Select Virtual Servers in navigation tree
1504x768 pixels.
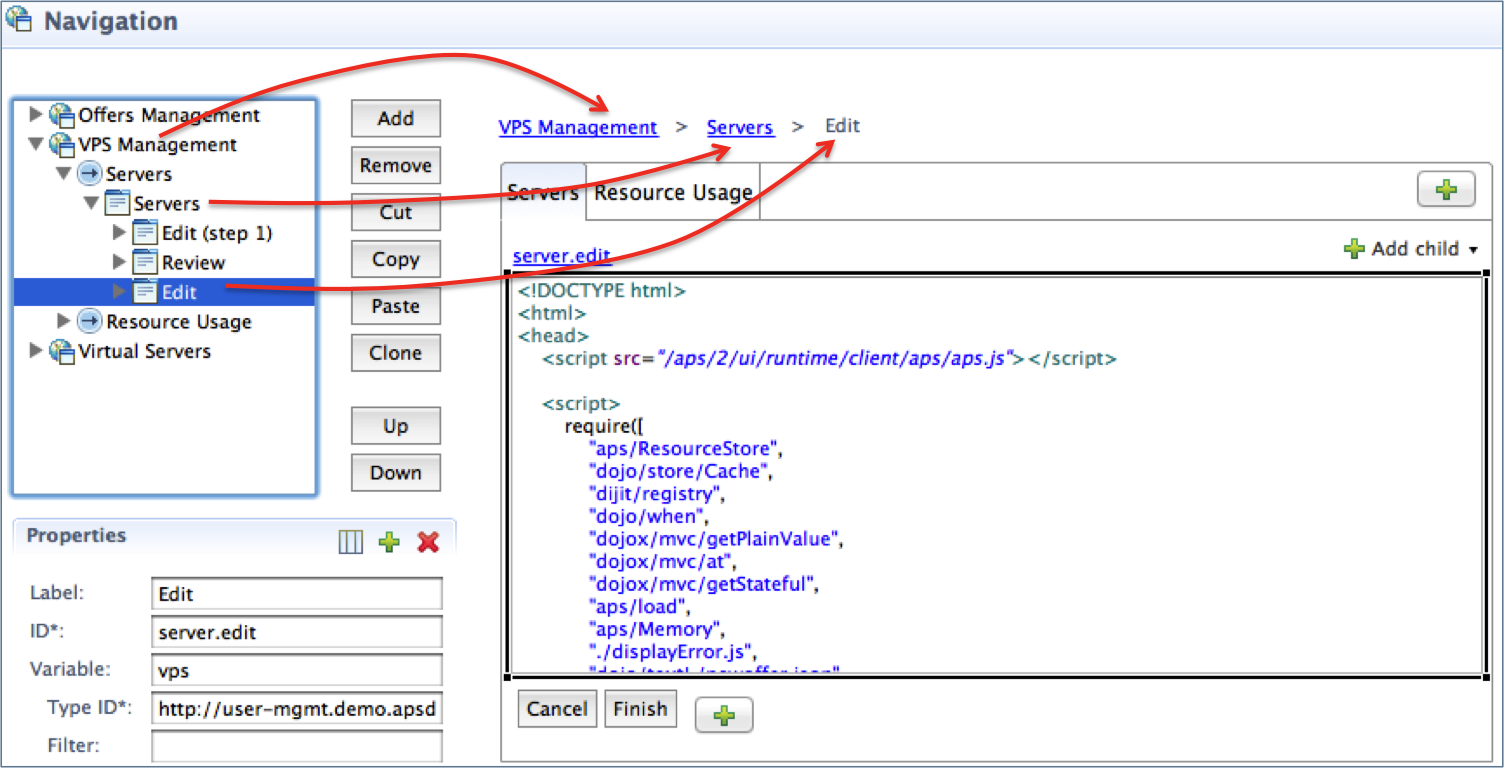pos(144,351)
